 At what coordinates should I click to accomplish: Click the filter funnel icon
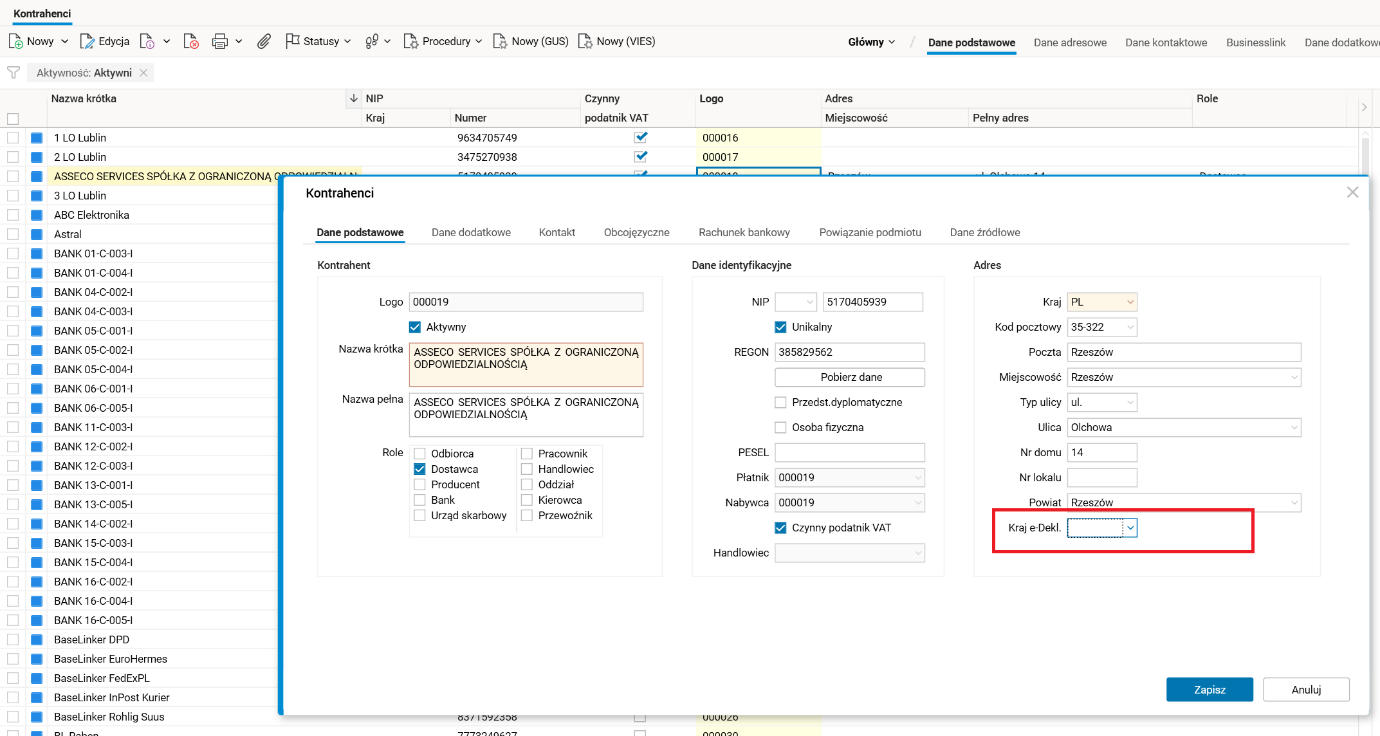tap(14, 73)
